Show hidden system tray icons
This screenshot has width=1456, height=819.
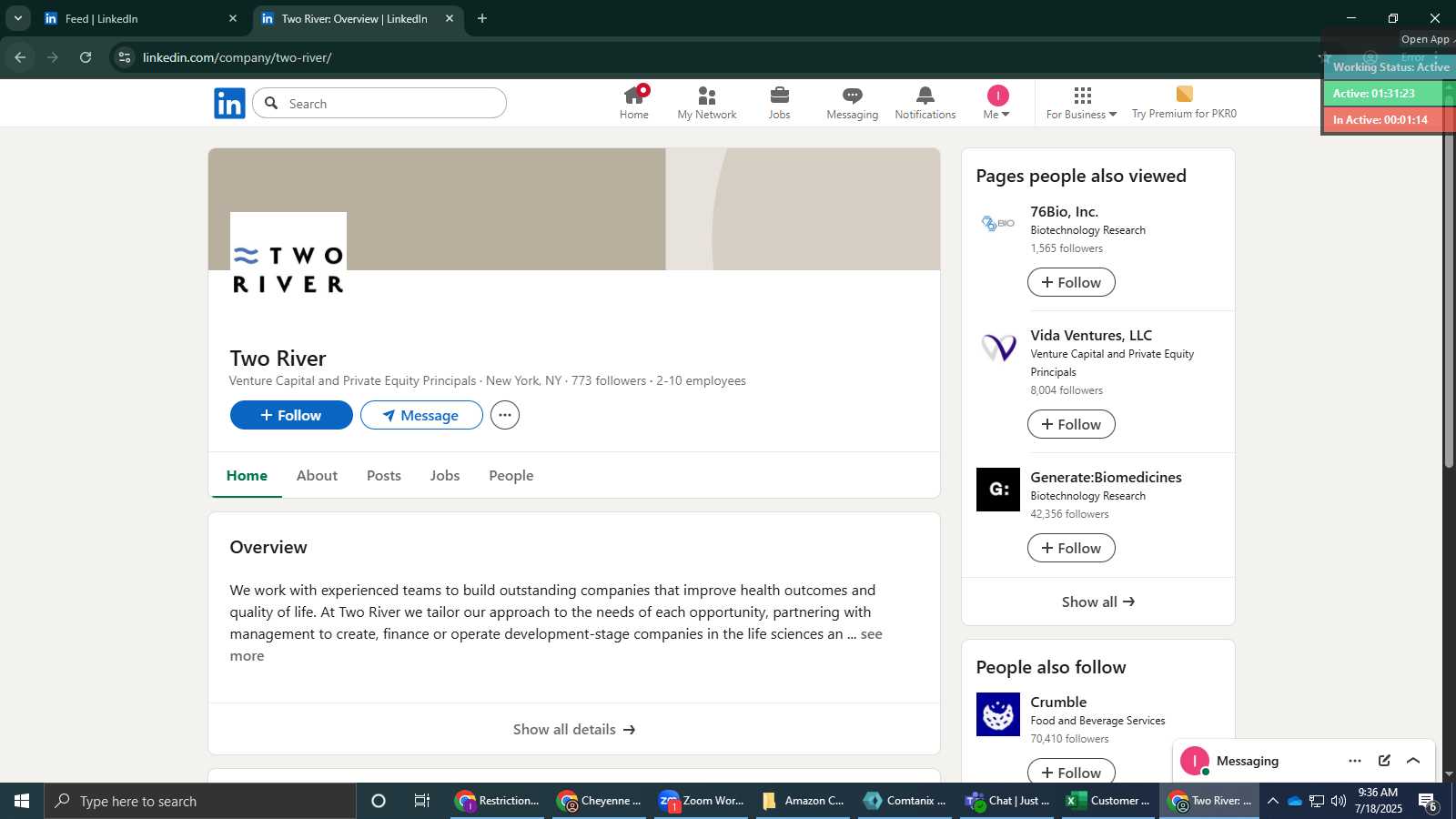coord(1272,801)
